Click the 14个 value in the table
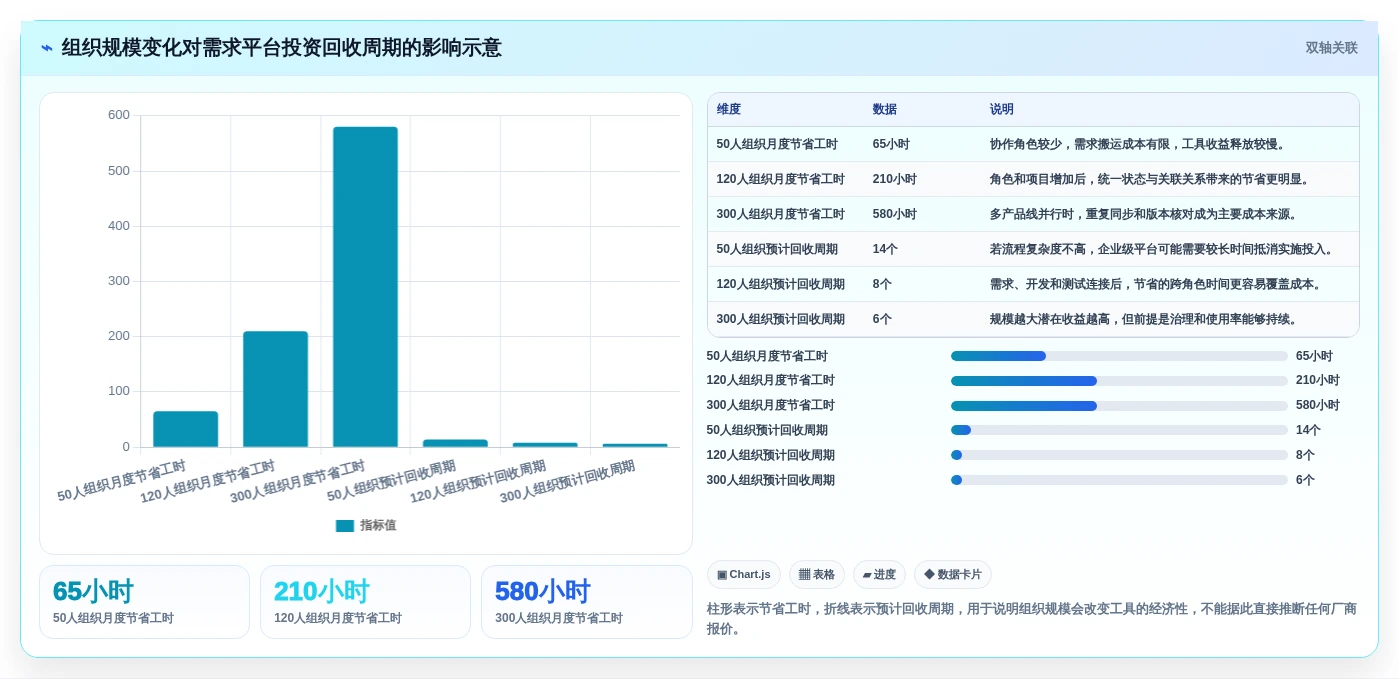Screen dimensions: 1399x679 tap(885, 249)
